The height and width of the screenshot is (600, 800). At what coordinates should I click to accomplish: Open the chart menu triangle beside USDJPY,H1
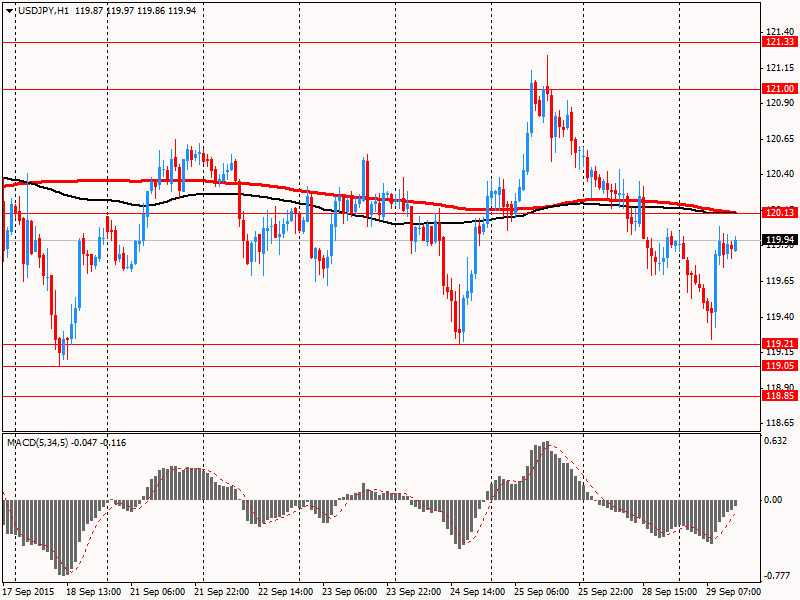coord(8,9)
